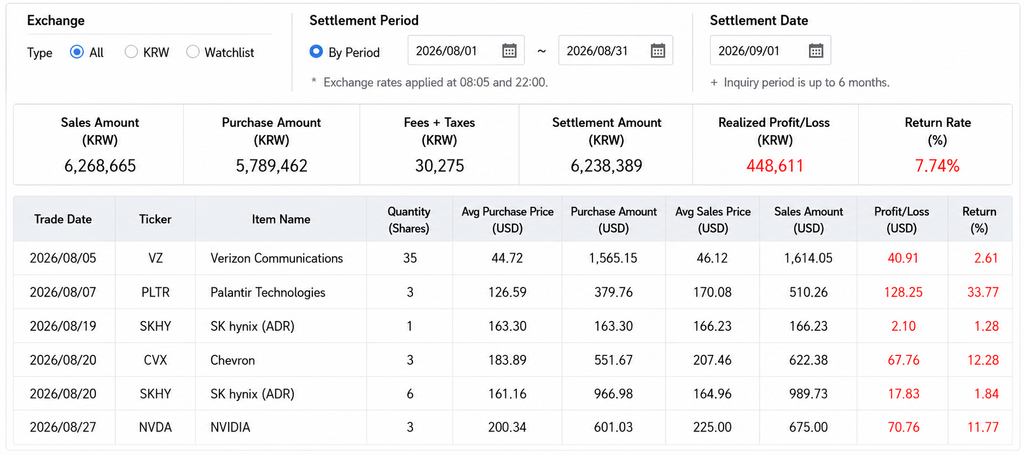This screenshot has width=1024, height=455.
Task: Click trade date 2026/08/27
Action: tap(63, 428)
